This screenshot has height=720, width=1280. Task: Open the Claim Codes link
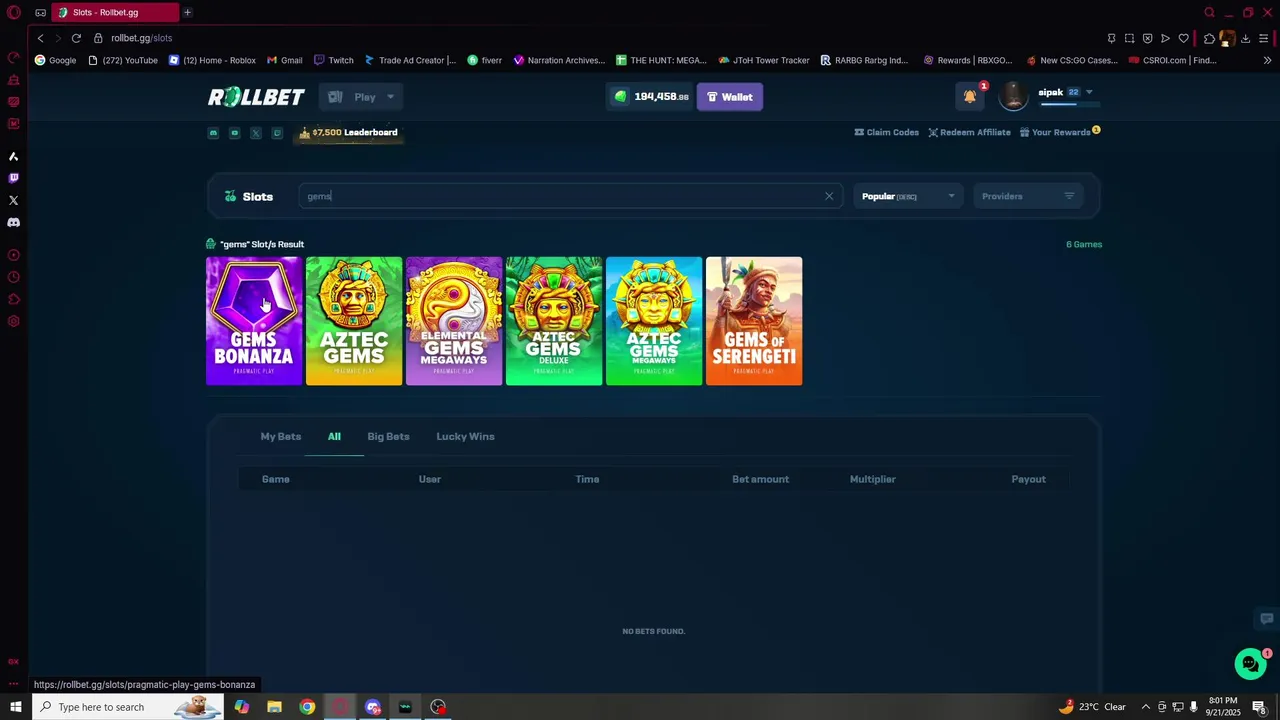point(886,132)
